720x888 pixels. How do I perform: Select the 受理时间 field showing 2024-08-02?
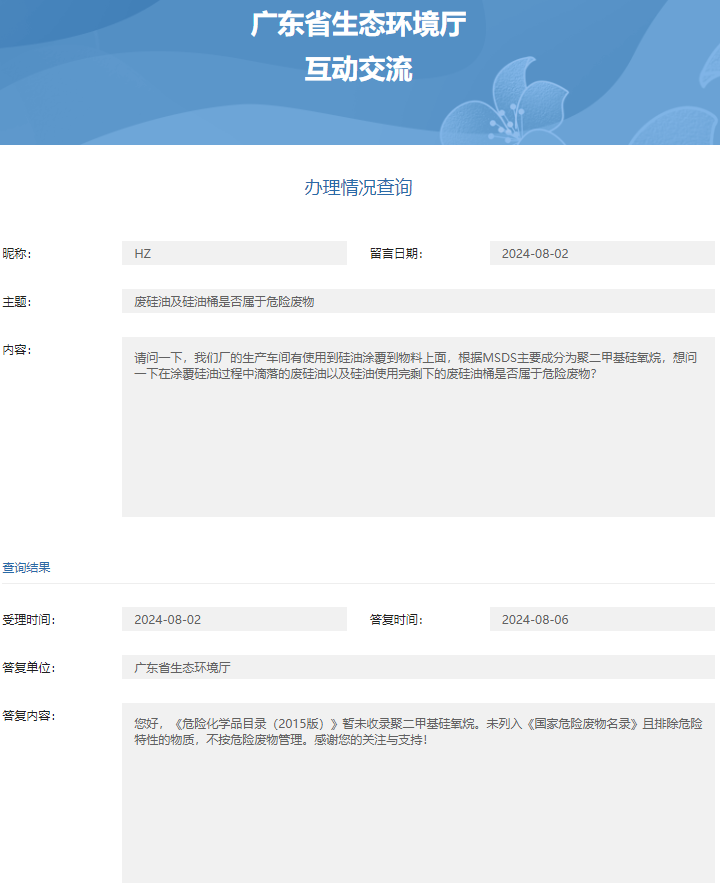pyautogui.click(x=234, y=620)
